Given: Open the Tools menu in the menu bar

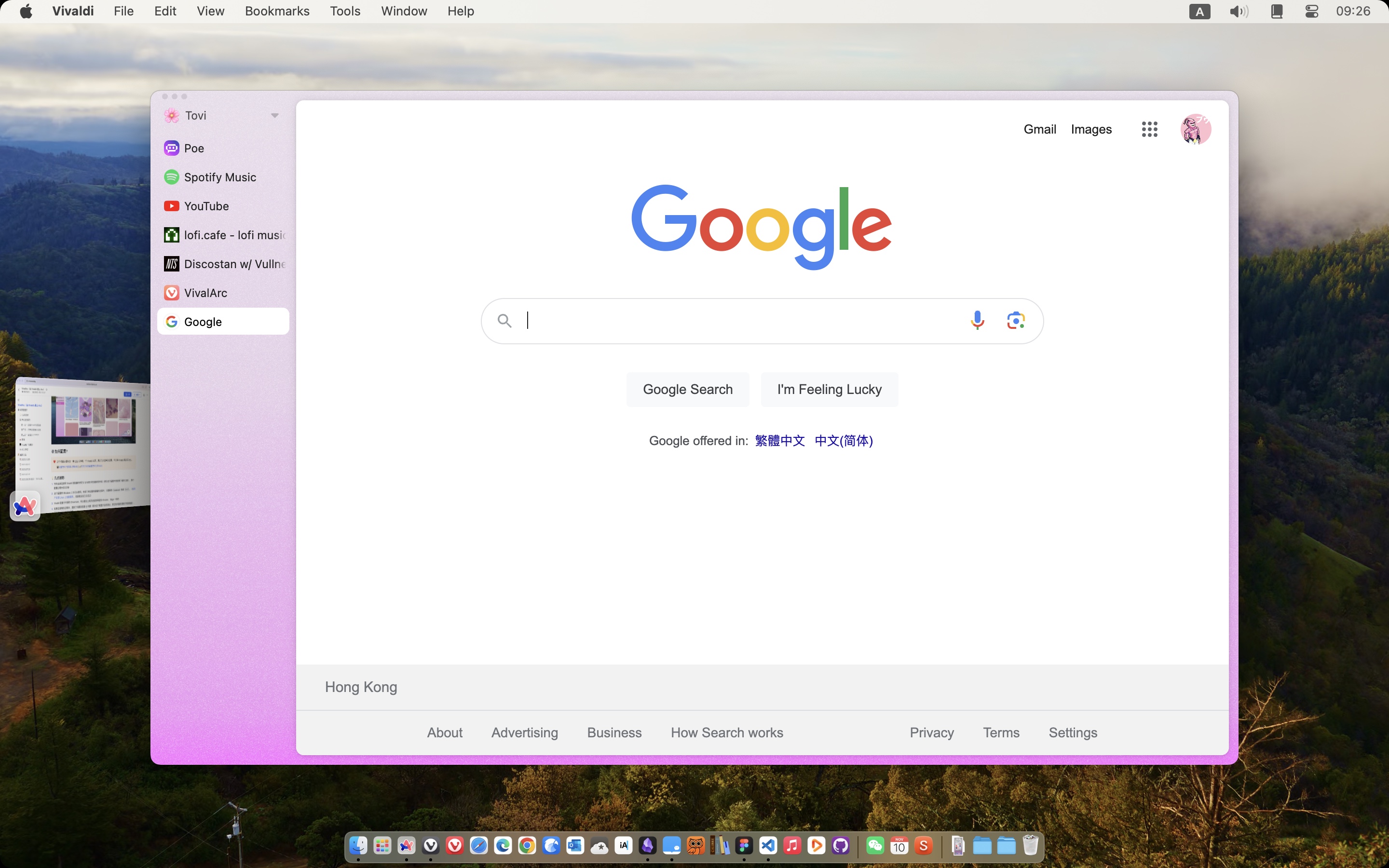Looking at the screenshot, I should [344, 11].
